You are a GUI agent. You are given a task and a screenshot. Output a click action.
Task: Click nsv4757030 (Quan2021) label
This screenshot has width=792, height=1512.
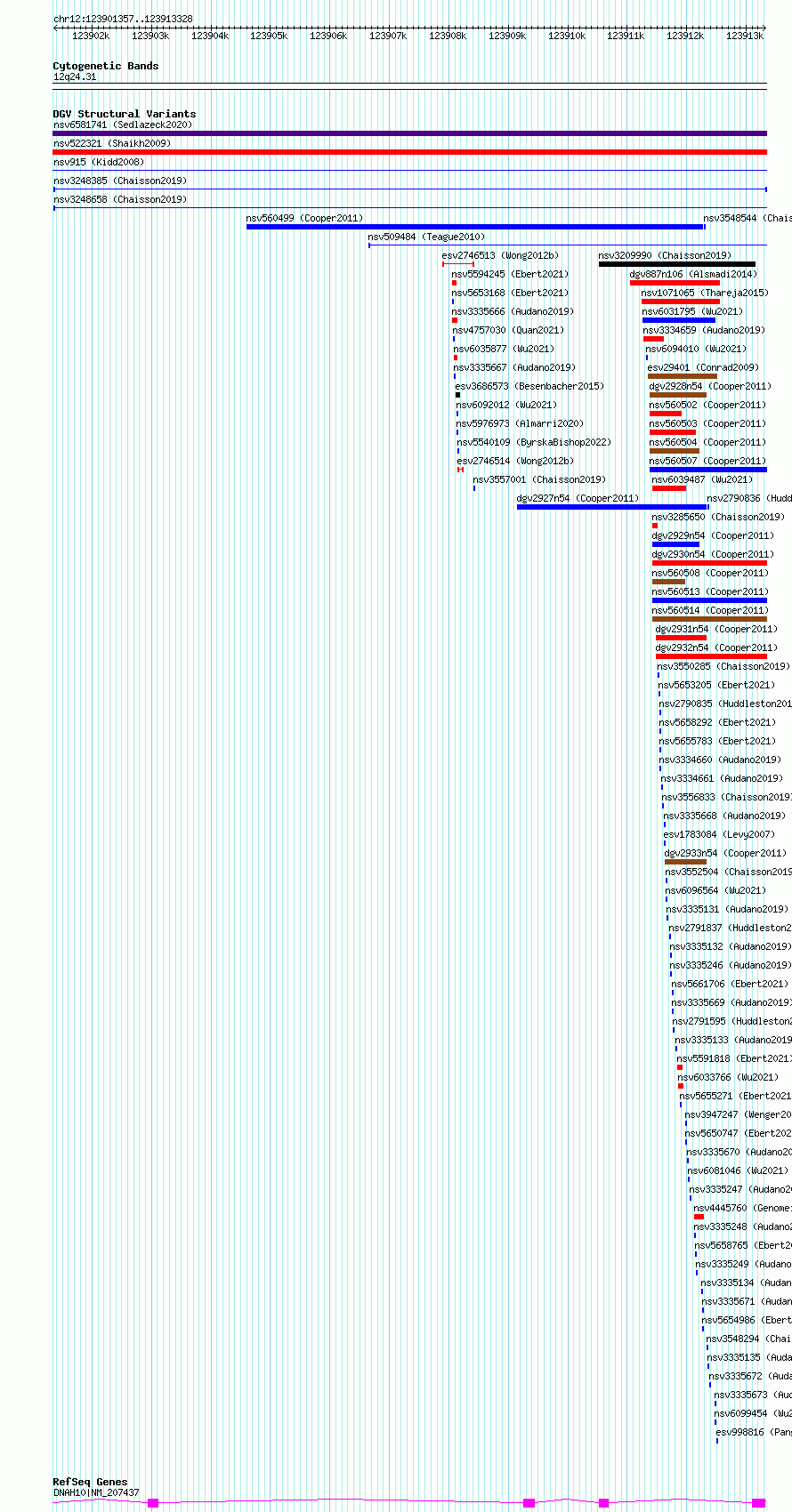[509, 330]
